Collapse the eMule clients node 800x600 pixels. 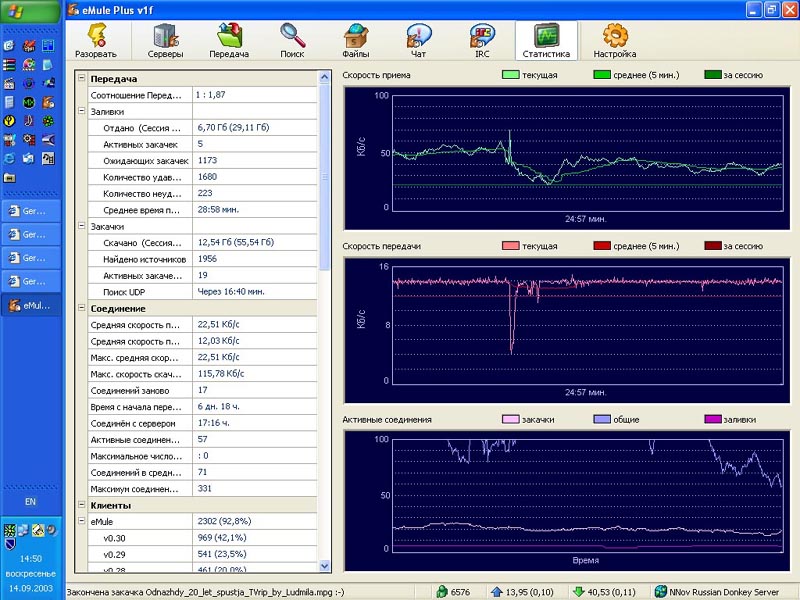pyautogui.click(x=82, y=521)
